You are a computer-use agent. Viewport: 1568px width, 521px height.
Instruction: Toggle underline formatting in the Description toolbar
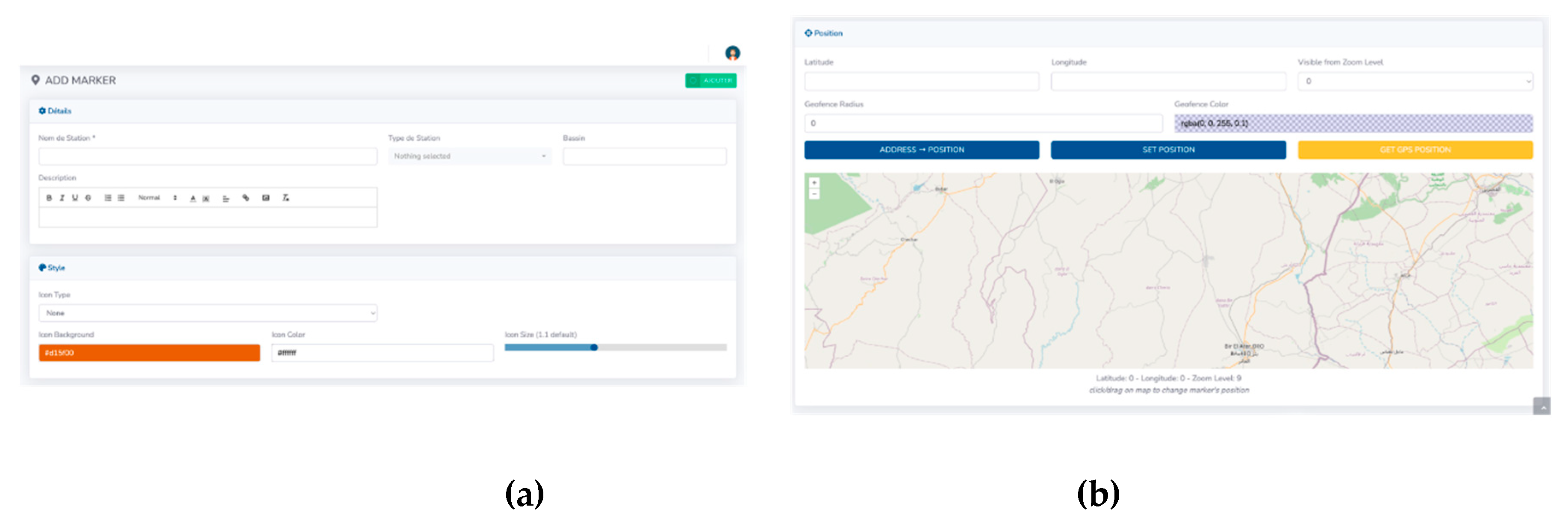(x=75, y=198)
